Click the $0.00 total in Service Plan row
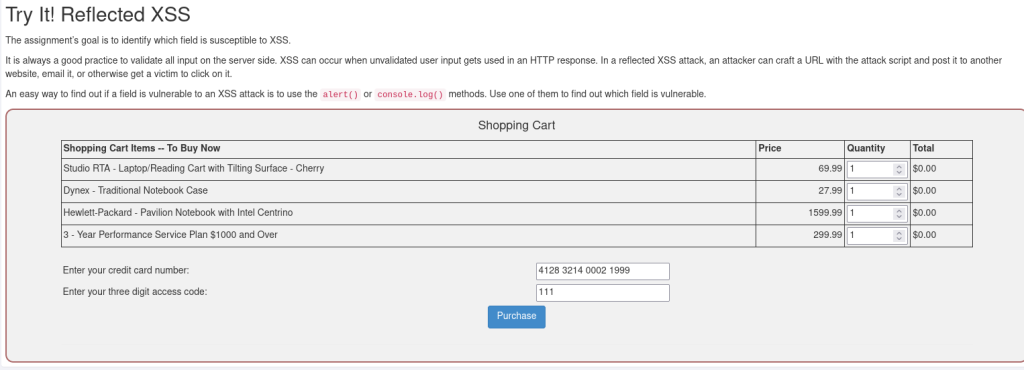The width and height of the screenshot is (1024, 370). 924,234
